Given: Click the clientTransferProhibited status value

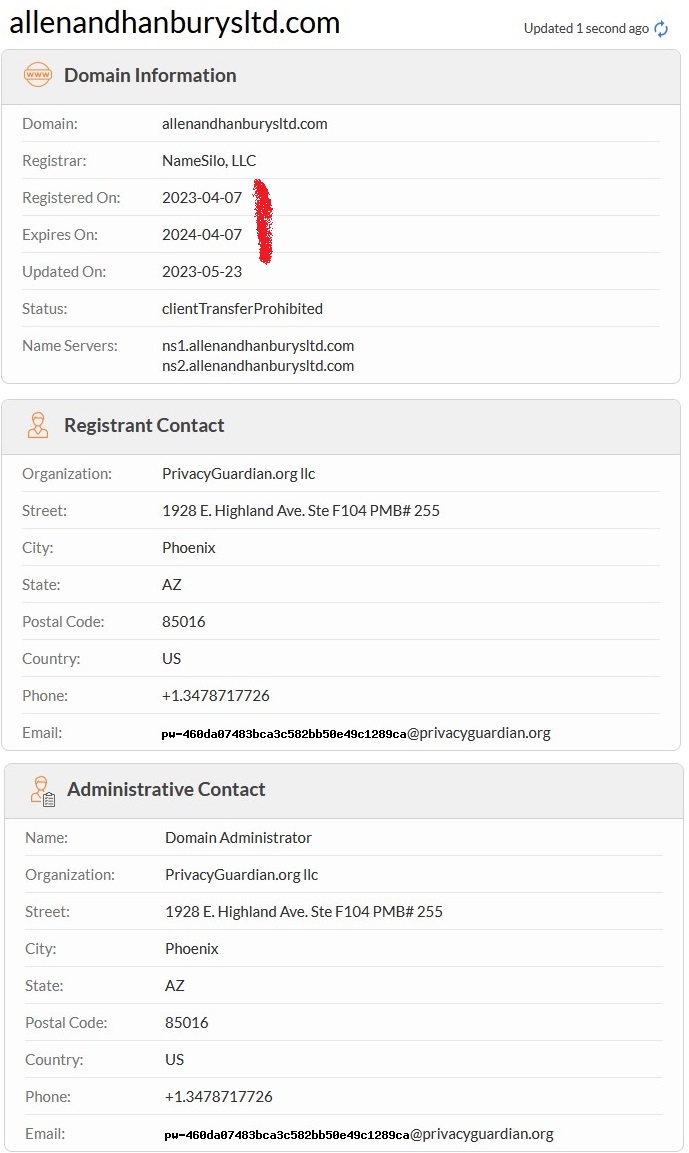Looking at the screenshot, I should [x=242, y=309].
